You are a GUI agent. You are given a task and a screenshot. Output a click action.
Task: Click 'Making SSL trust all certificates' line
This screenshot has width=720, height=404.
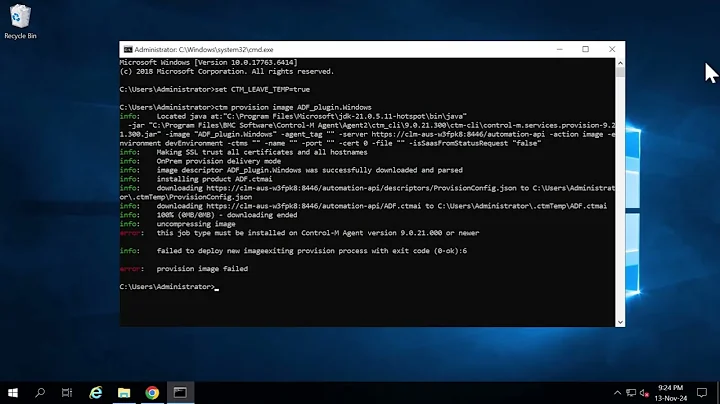[x=243, y=152]
